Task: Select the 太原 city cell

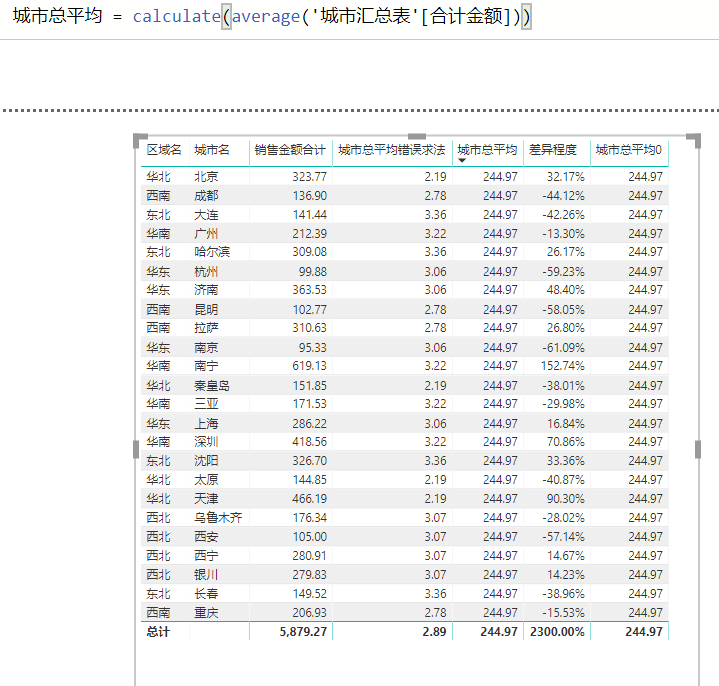Action: (x=206, y=480)
